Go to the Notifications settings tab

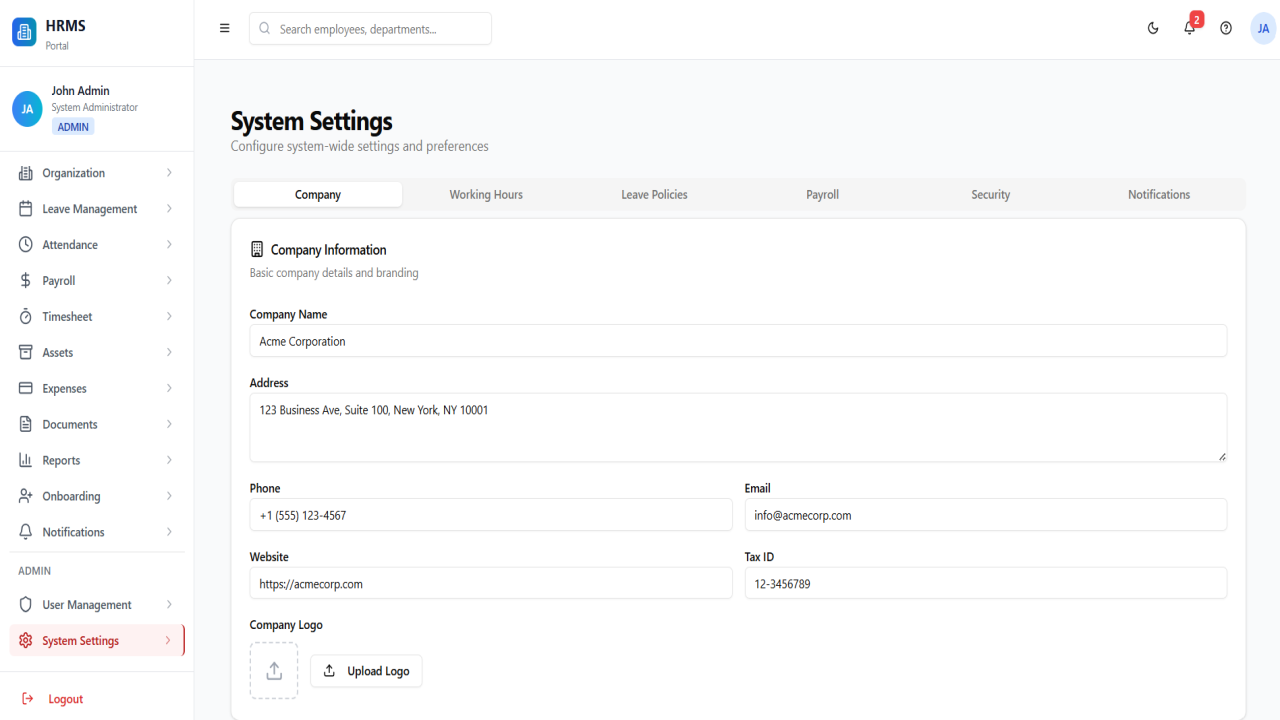point(1159,195)
